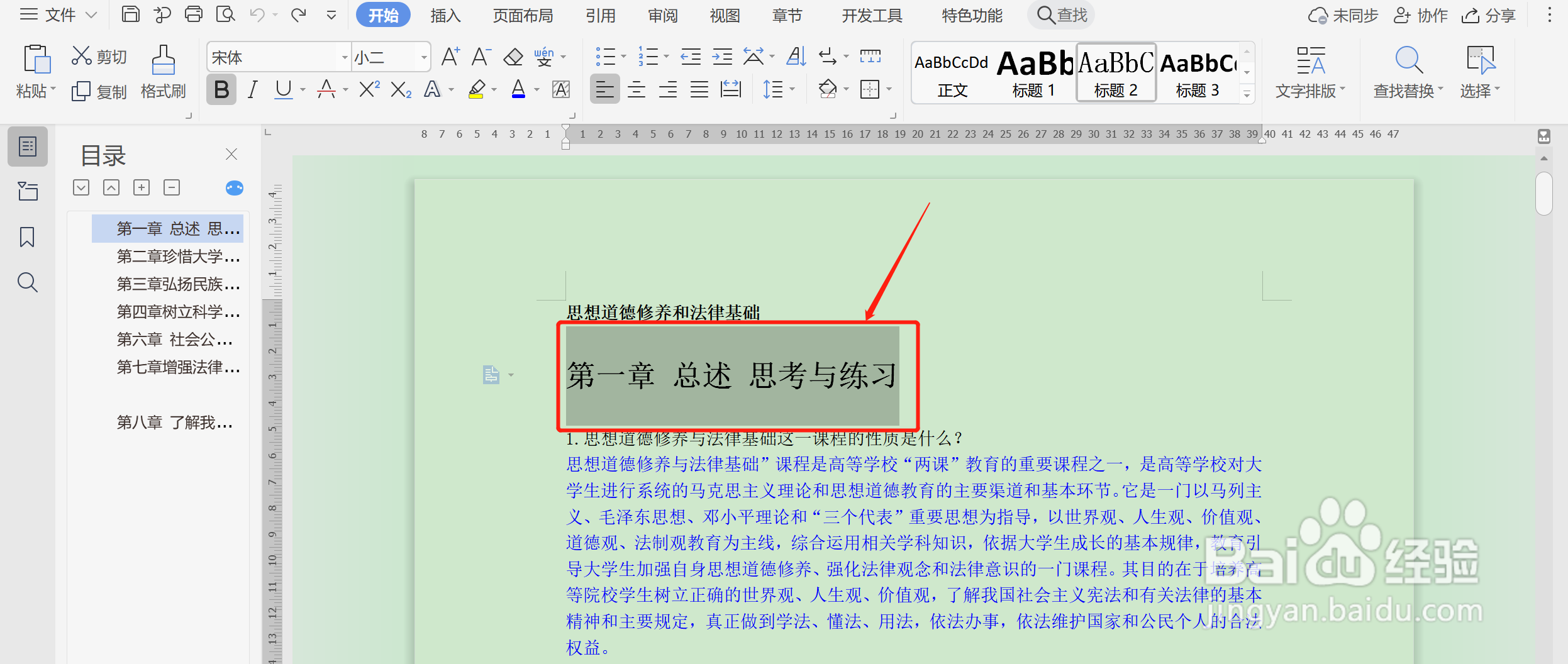Collapse all headings in 目录 panel
The width and height of the screenshot is (1568, 664).
point(172,187)
